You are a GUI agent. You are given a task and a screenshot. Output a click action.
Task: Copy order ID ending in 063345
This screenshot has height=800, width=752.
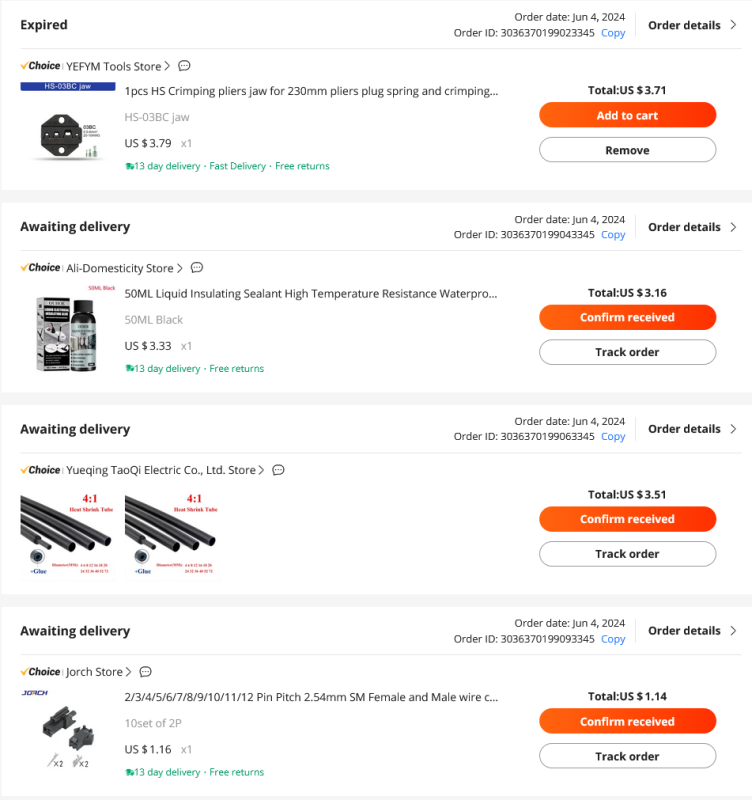tap(613, 437)
